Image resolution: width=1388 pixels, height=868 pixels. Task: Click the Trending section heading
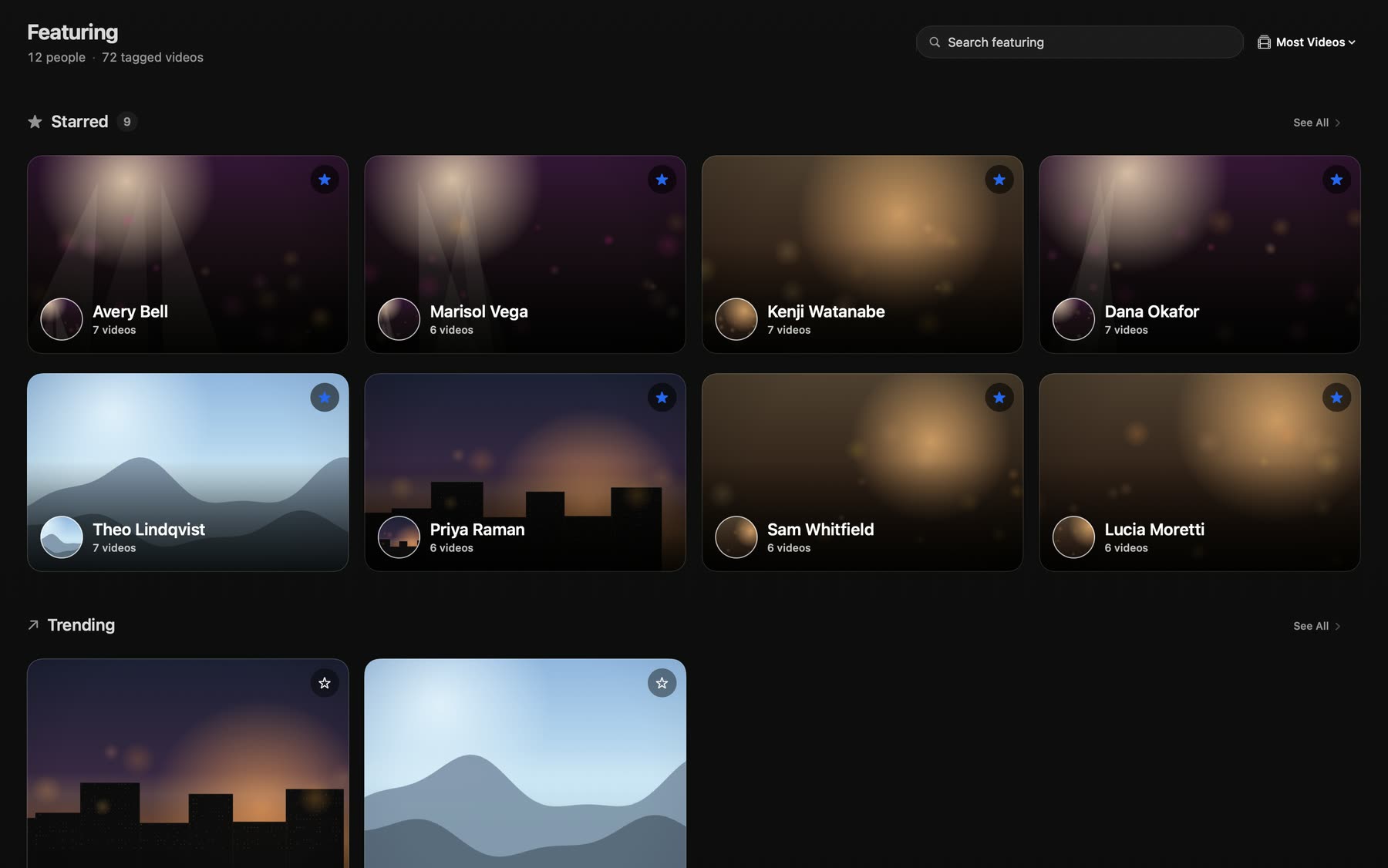click(81, 625)
